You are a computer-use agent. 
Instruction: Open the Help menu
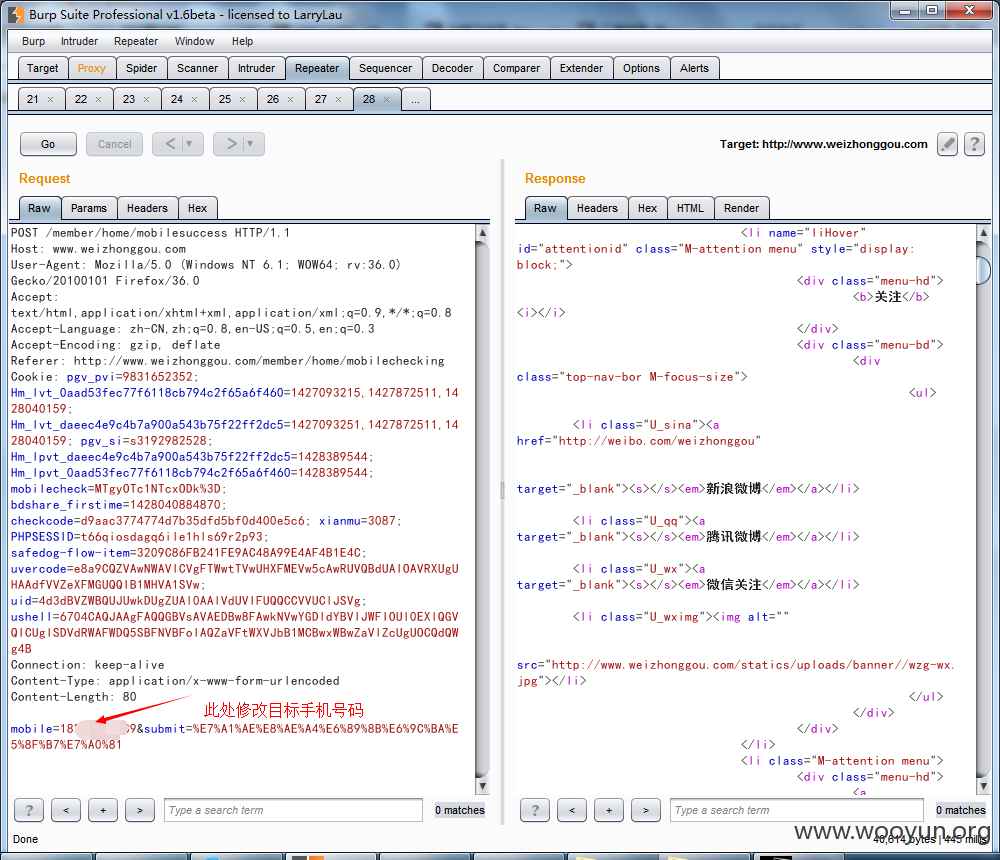click(242, 41)
